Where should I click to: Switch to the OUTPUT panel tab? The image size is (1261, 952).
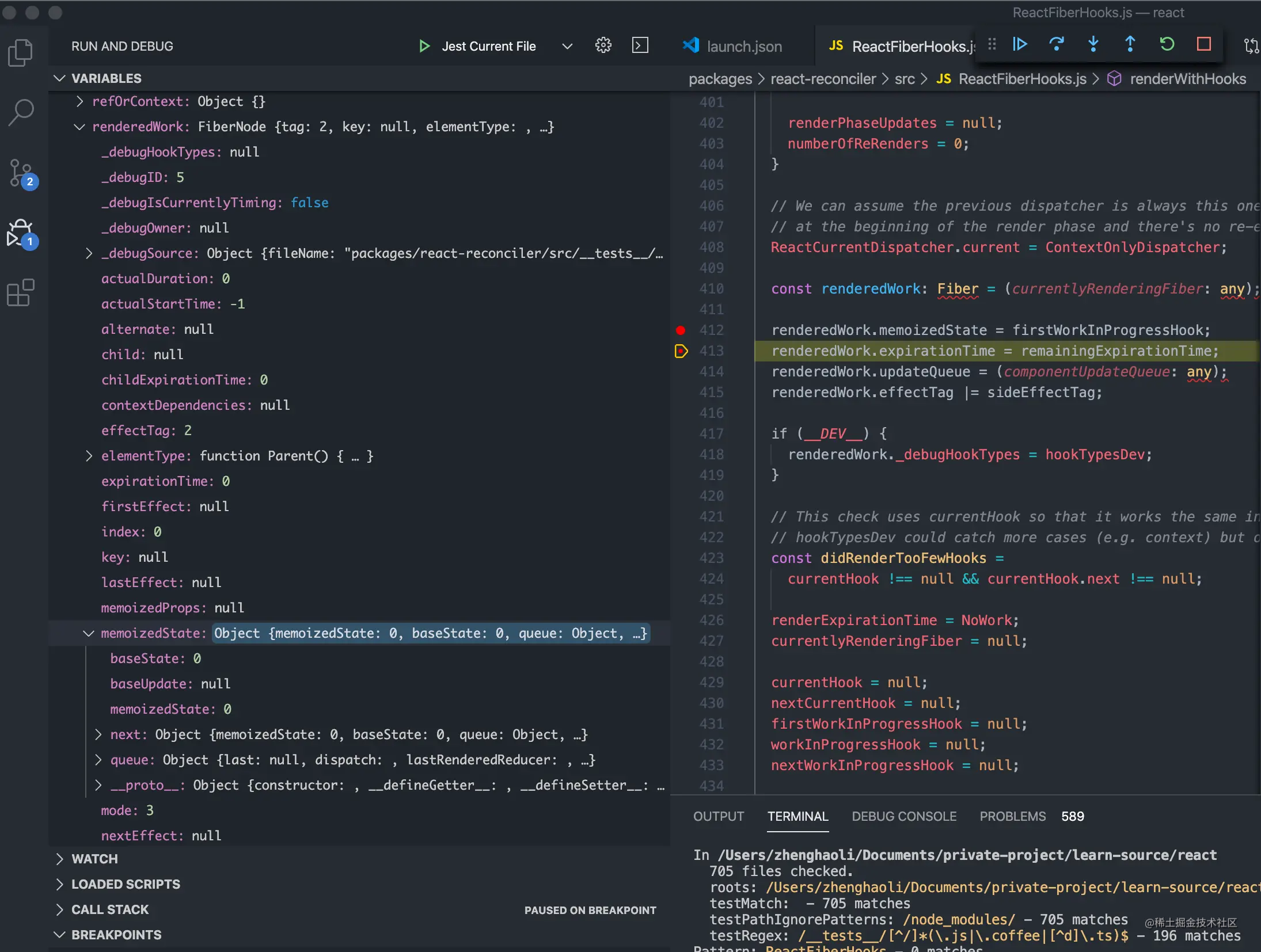tap(718, 816)
